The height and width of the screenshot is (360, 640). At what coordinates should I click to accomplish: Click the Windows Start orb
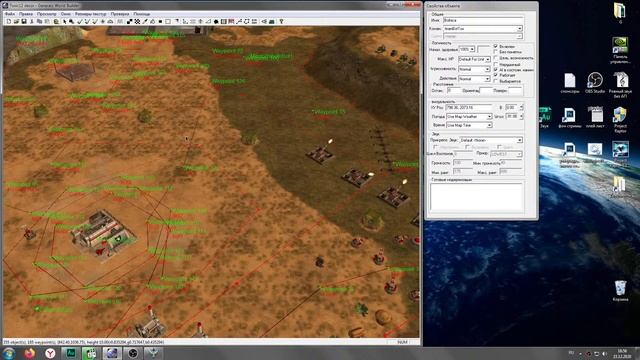pyautogui.click(x=9, y=353)
